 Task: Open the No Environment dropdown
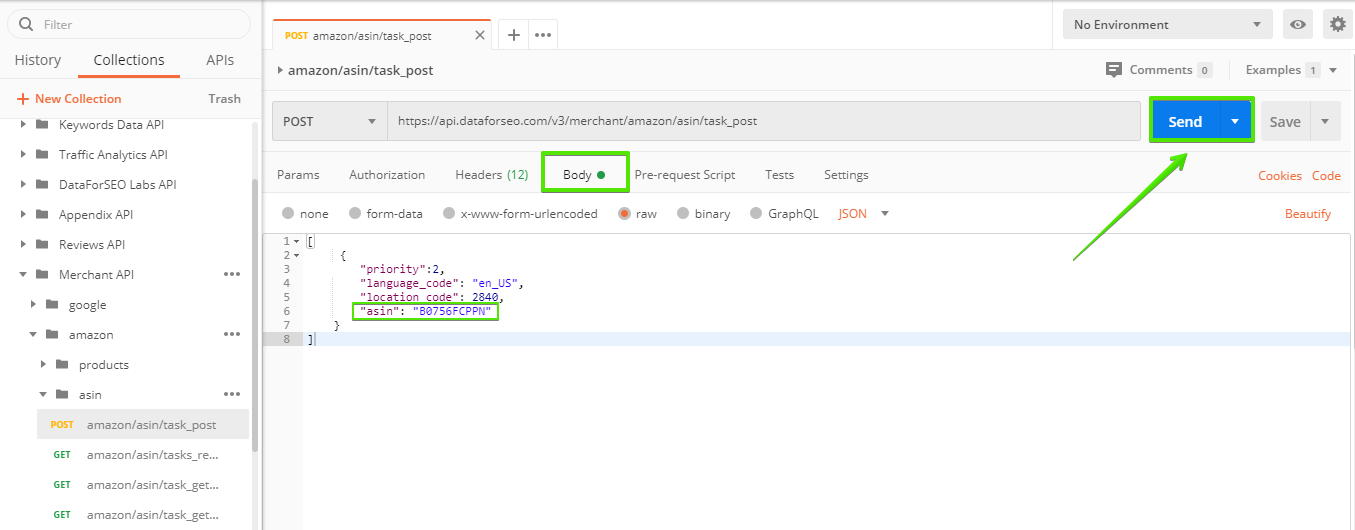(1168, 24)
